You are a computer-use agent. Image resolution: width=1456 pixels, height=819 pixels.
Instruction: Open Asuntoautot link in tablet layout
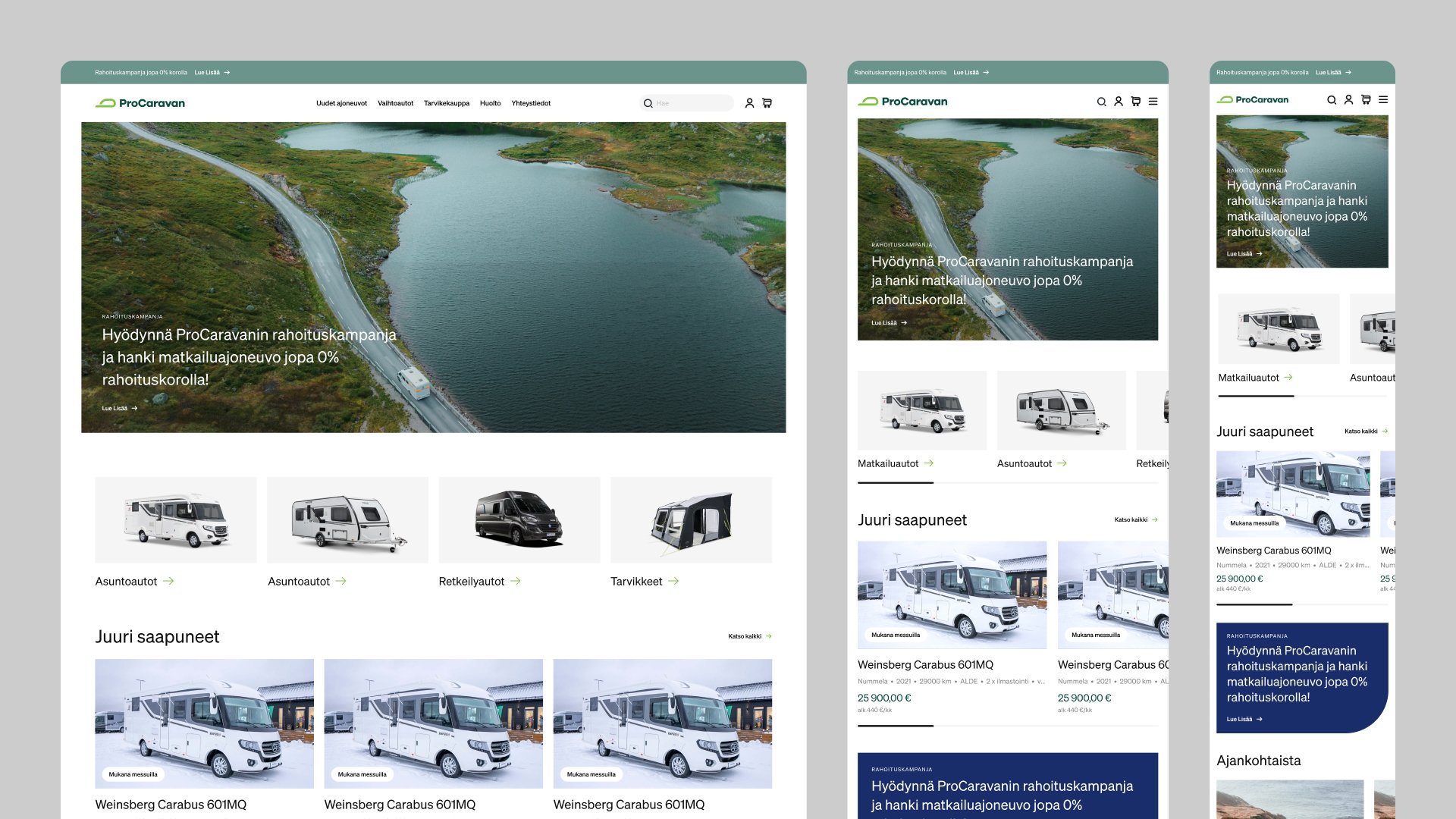pos(1032,463)
